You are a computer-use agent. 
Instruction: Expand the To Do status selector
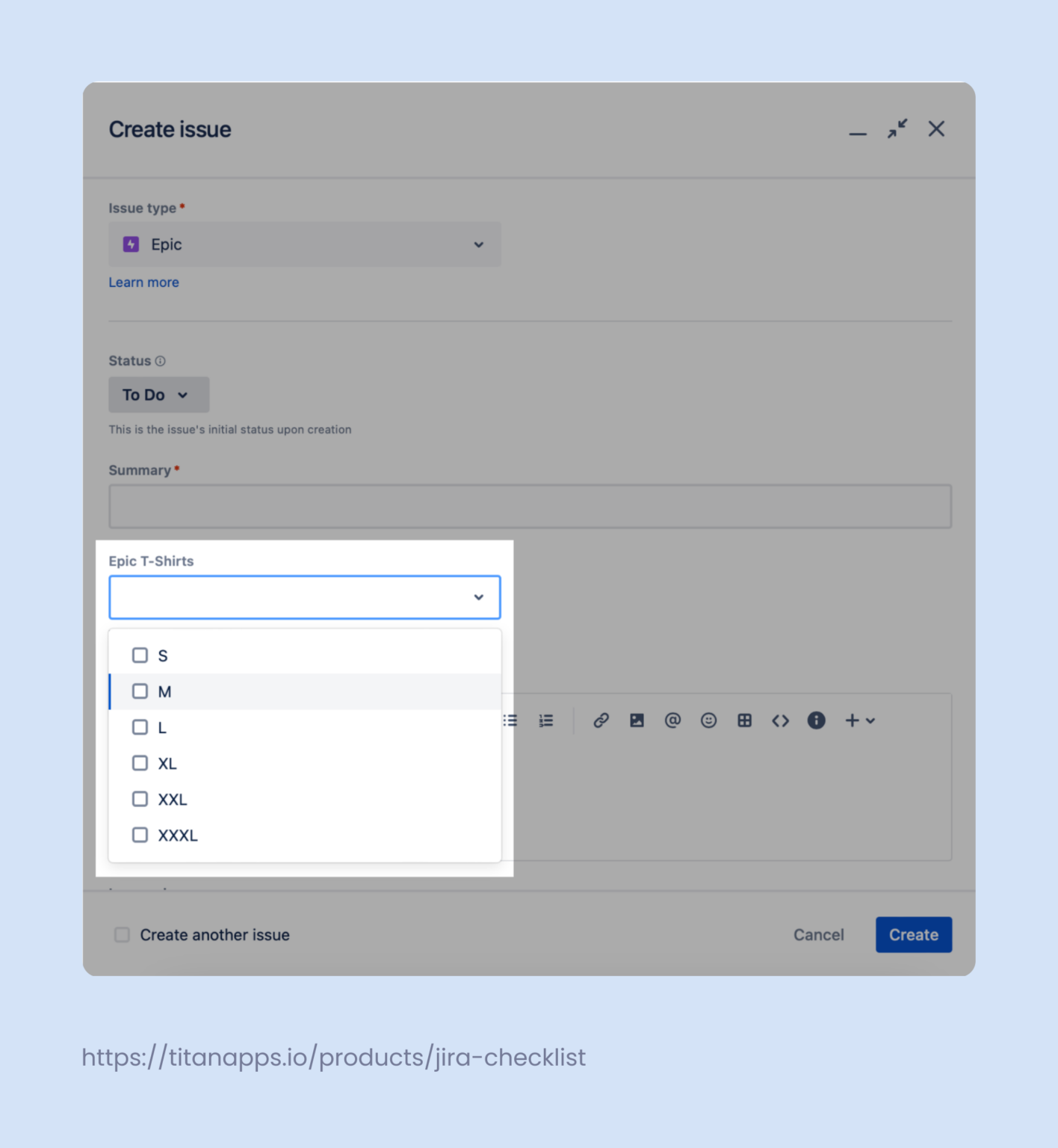pyautogui.click(x=158, y=395)
